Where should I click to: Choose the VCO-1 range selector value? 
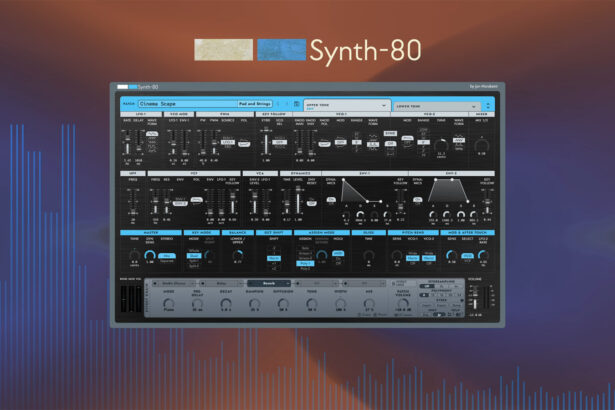(x=356, y=142)
